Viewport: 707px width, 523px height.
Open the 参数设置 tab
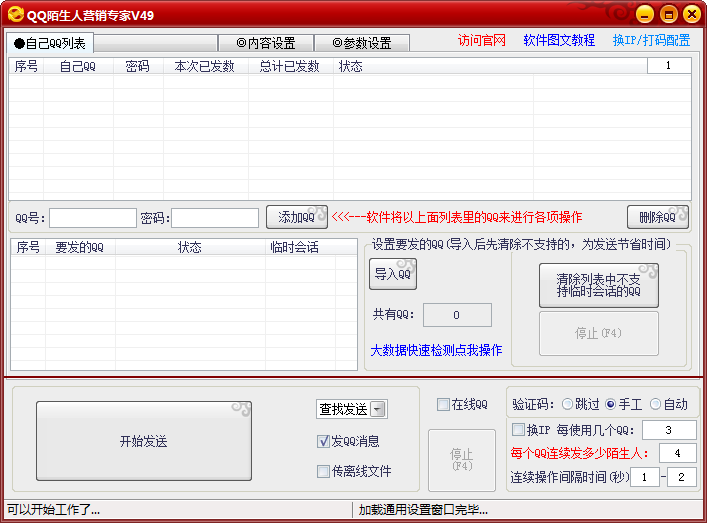tap(362, 43)
